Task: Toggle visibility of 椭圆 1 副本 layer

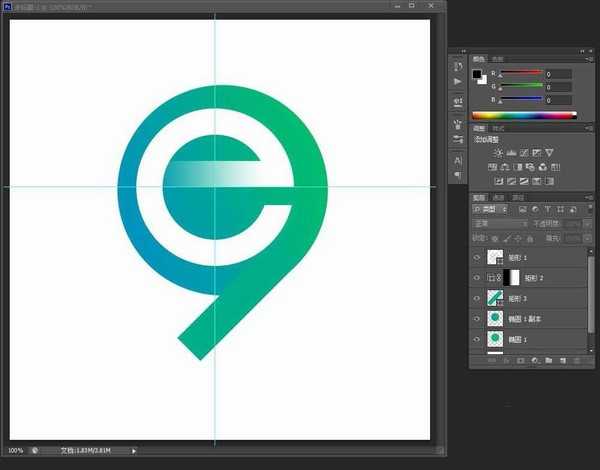Action: click(x=477, y=319)
